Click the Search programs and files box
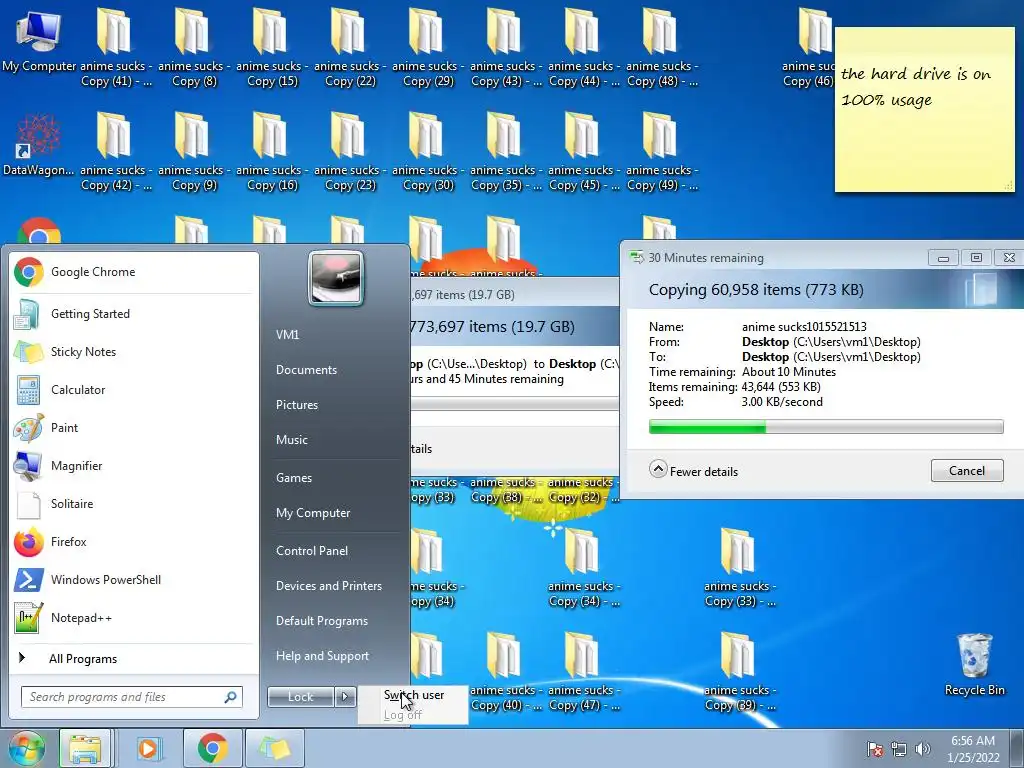This screenshot has height=768, width=1024. coord(131,697)
